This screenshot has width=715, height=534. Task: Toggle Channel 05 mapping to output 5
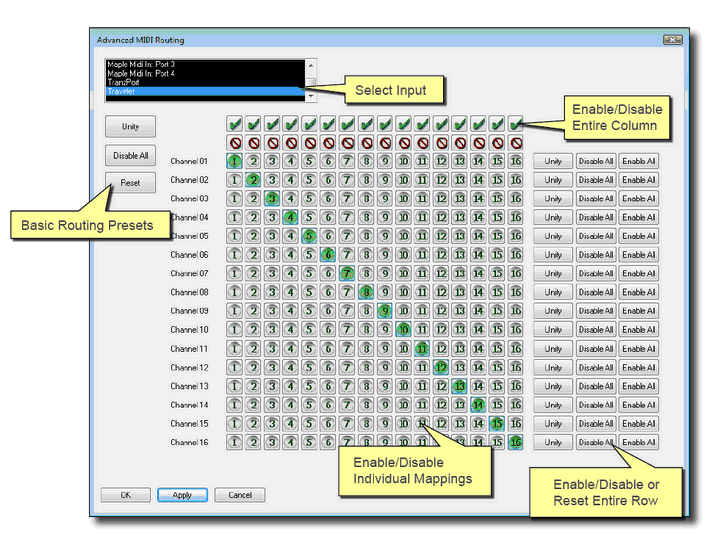(310, 236)
